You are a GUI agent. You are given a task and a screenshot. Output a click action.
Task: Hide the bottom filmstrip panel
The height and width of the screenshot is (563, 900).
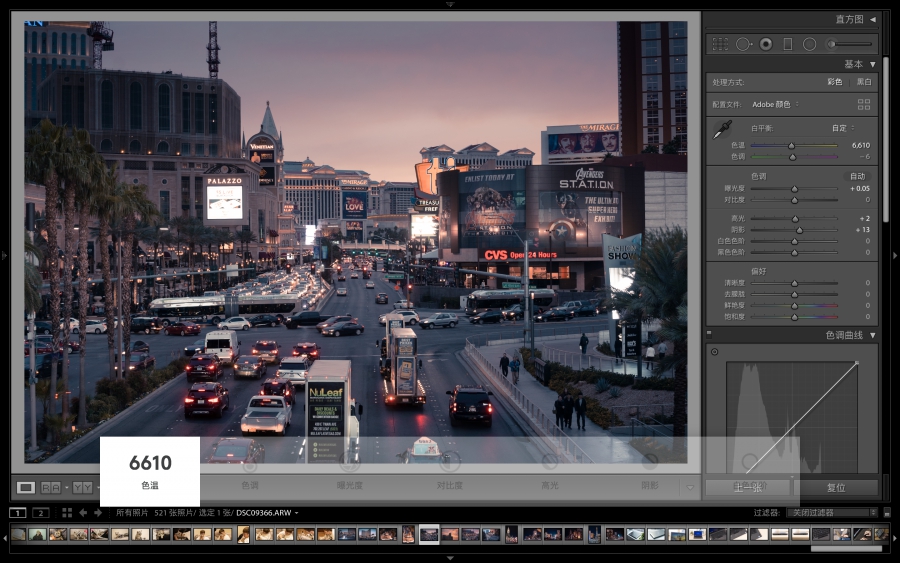[450, 558]
